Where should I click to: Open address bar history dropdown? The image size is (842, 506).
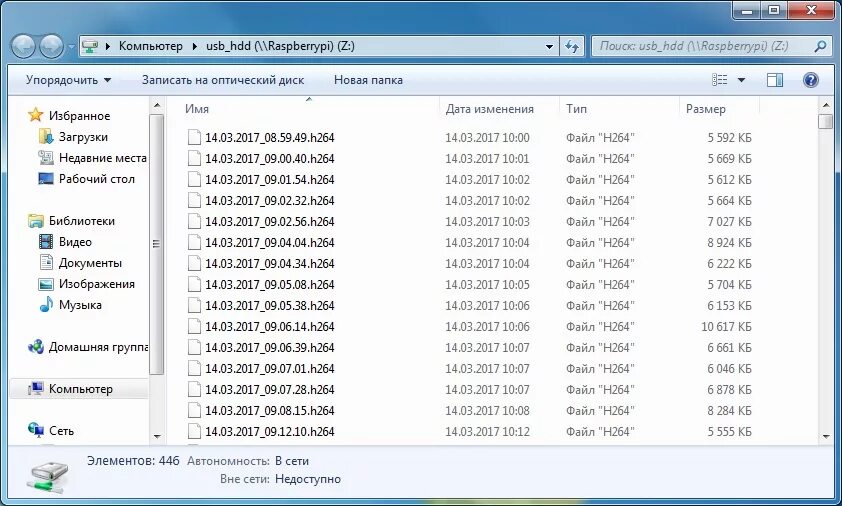pyautogui.click(x=549, y=46)
